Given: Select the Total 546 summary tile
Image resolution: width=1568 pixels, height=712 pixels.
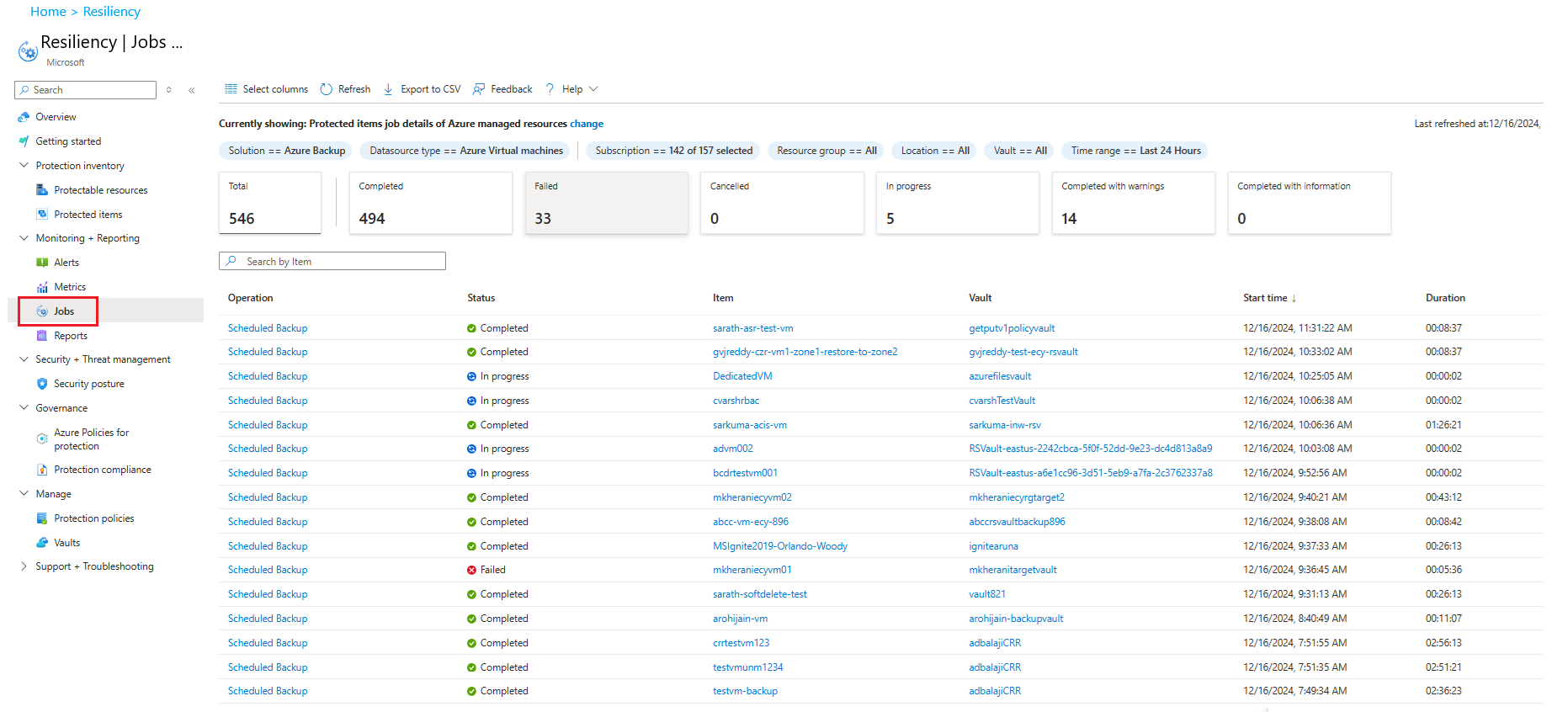Looking at the screenshot, I should pyautogui.click(x=270, y=203).
